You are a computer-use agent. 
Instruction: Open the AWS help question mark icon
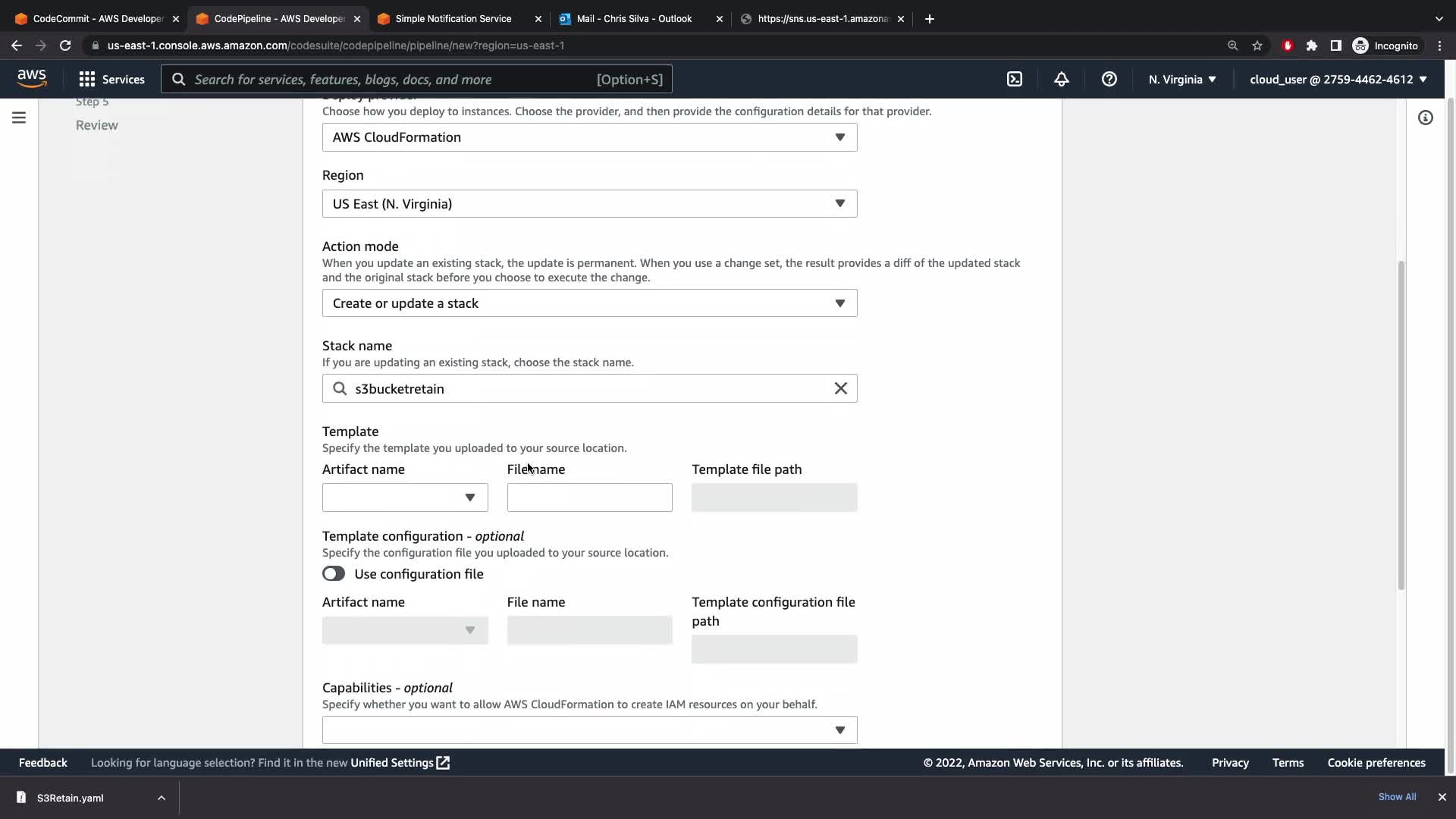click(1109, 80)
